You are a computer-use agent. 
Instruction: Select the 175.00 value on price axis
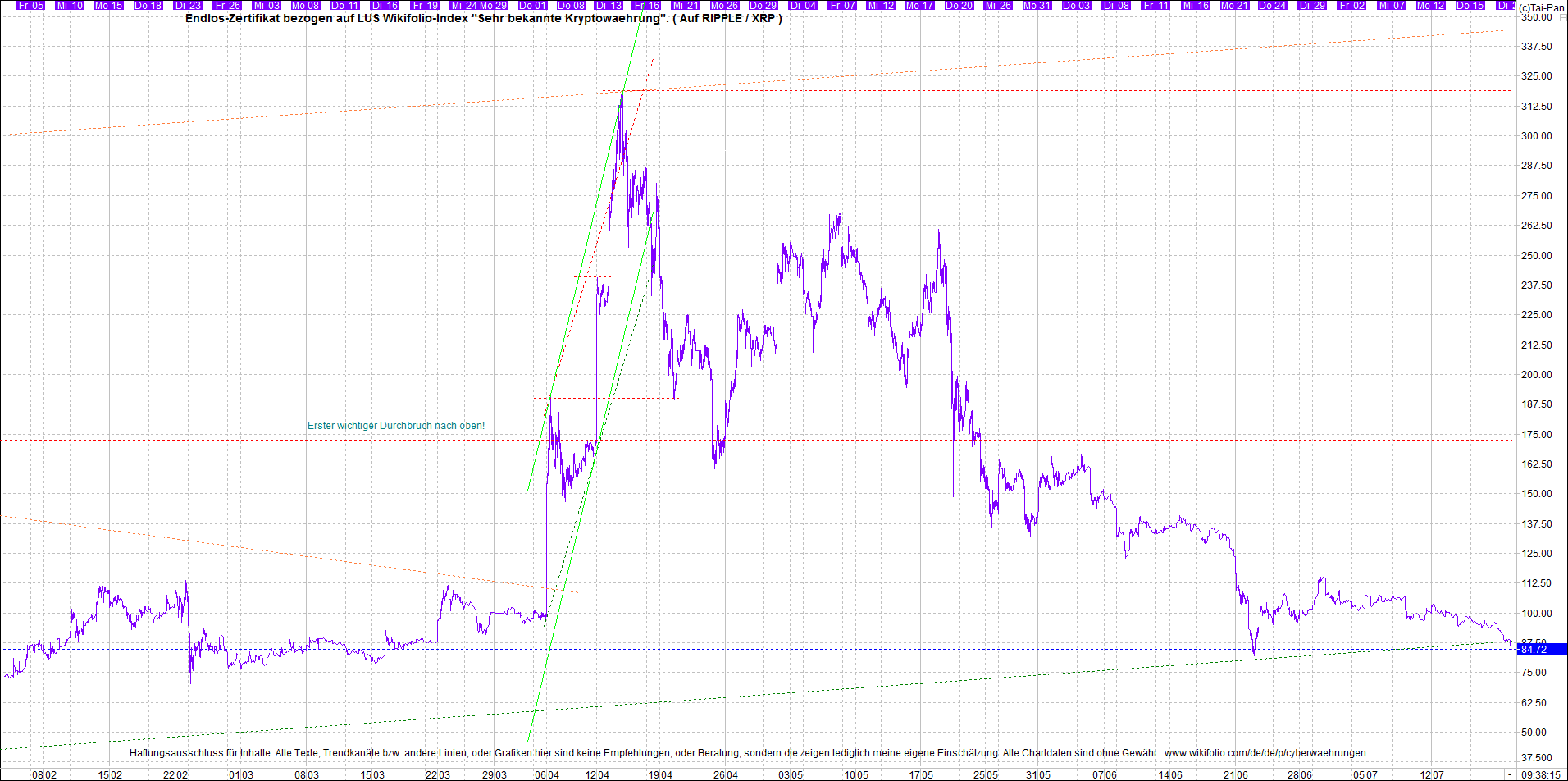tap(1536, 434)
